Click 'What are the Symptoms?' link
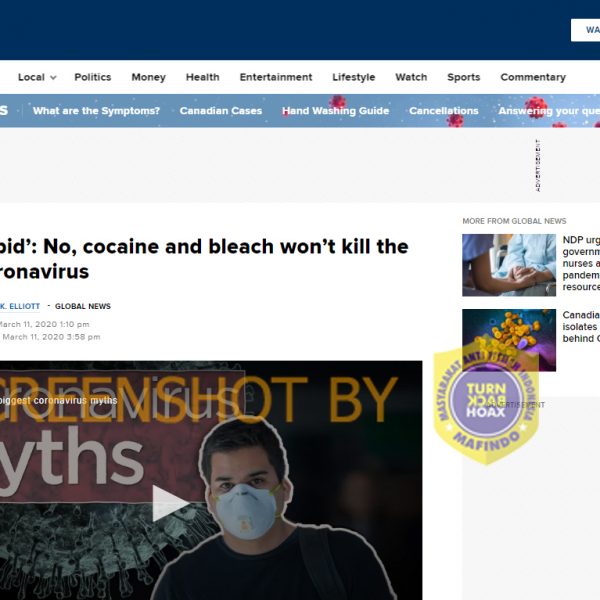Screen dimensions: 600x600 click(96, 111)
